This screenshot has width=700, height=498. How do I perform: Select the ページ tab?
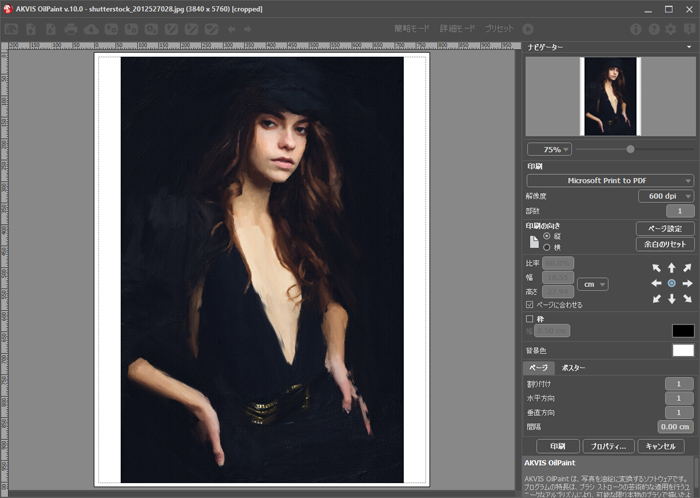pyautogui.click(x=538, y=368)
